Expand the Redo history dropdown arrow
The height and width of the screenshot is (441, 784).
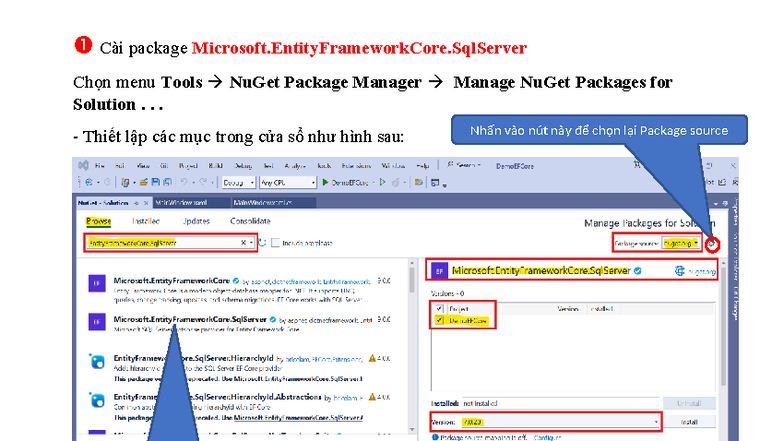click(212, 183)
